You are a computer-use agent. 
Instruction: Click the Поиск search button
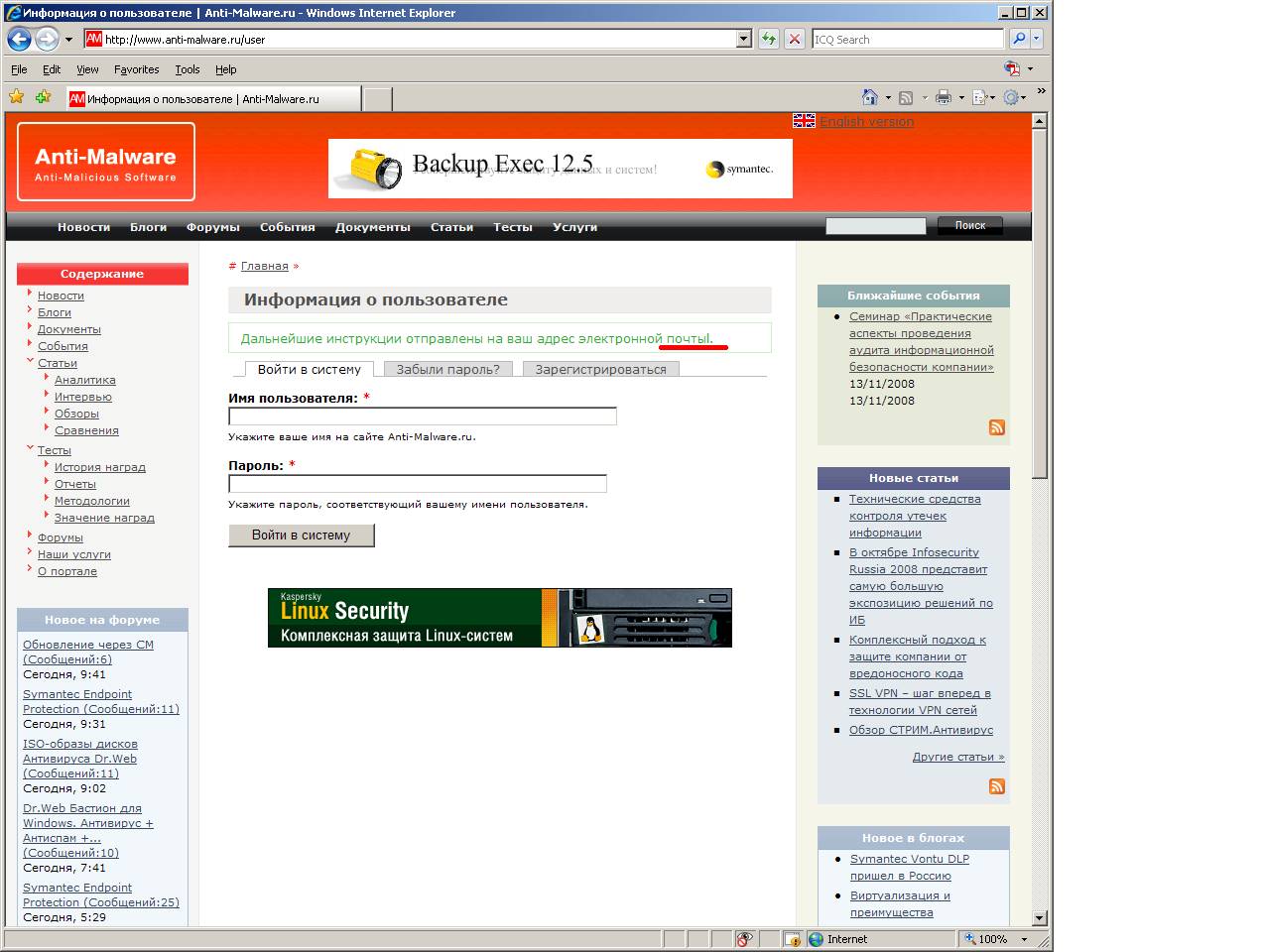tap(970, 225)
